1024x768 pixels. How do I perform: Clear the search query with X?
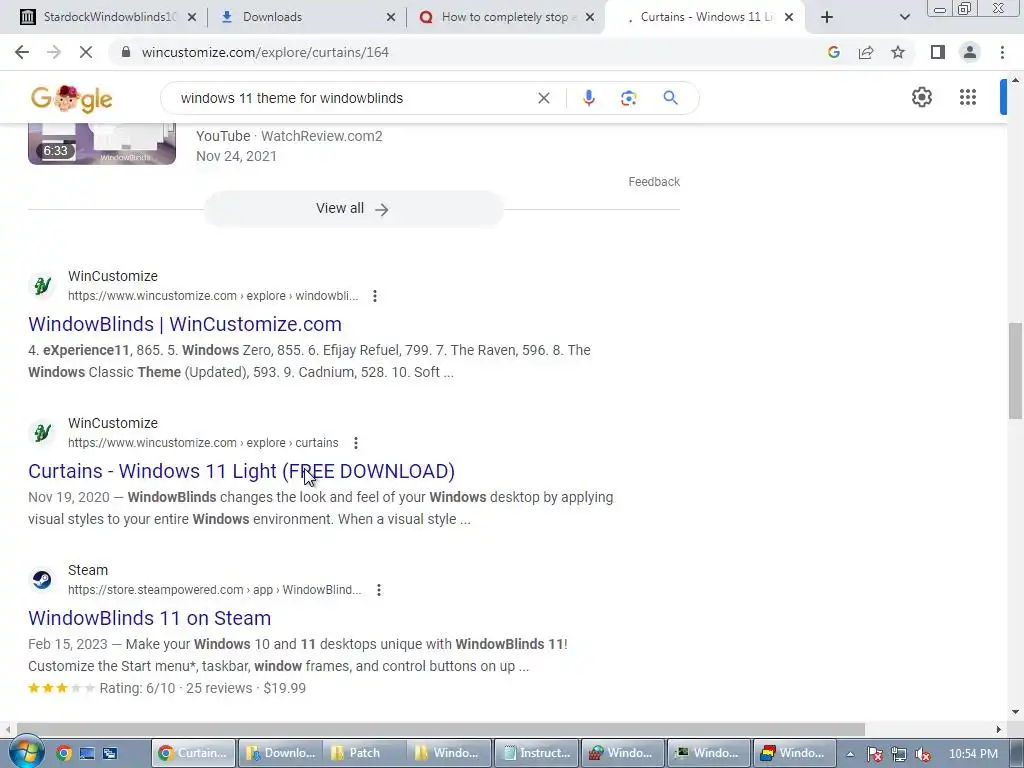(543, 98)
